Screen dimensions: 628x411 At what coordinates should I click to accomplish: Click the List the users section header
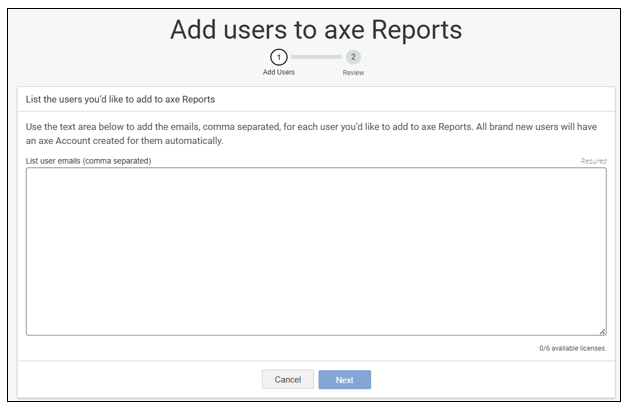[x=119, y=100]
